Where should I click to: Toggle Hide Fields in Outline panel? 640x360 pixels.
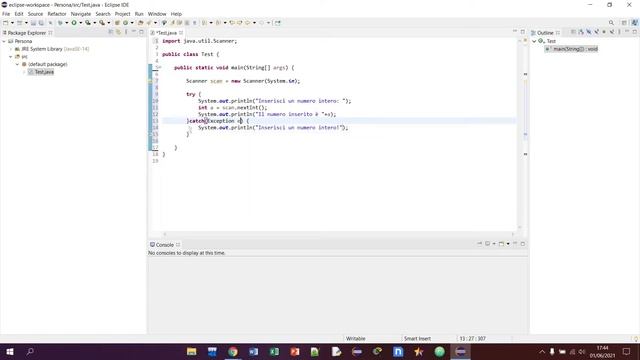click(x=589, y=32)
